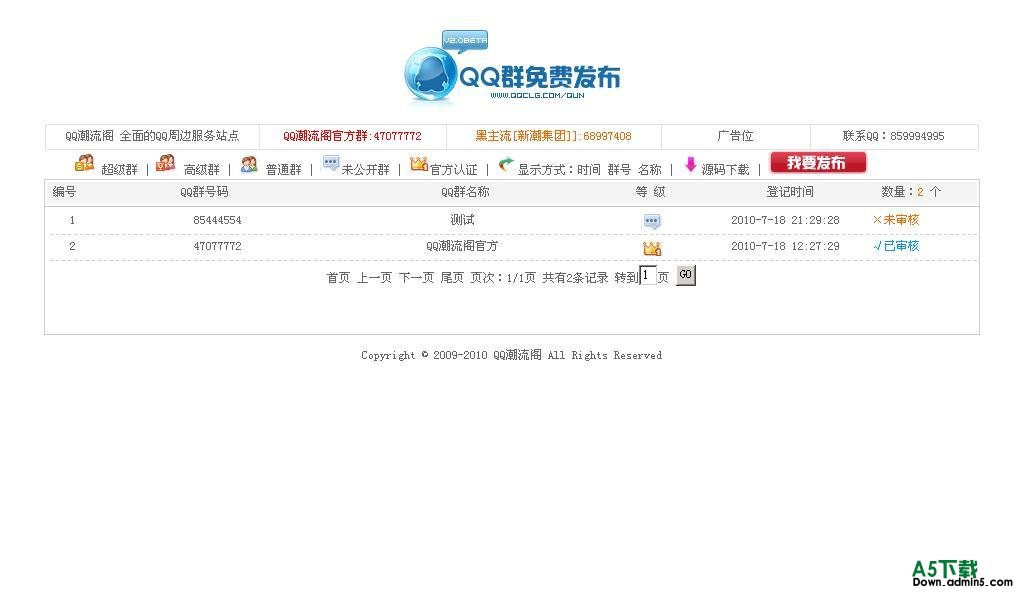Go to 尾页 last page

coord(452,278)
